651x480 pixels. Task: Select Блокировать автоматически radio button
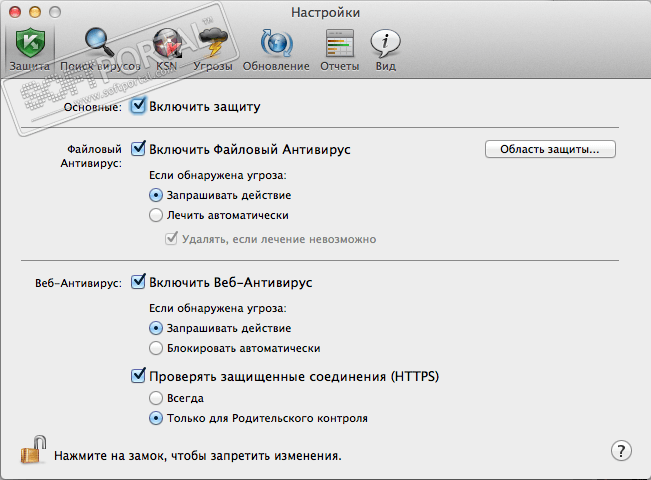pos(156,348)
